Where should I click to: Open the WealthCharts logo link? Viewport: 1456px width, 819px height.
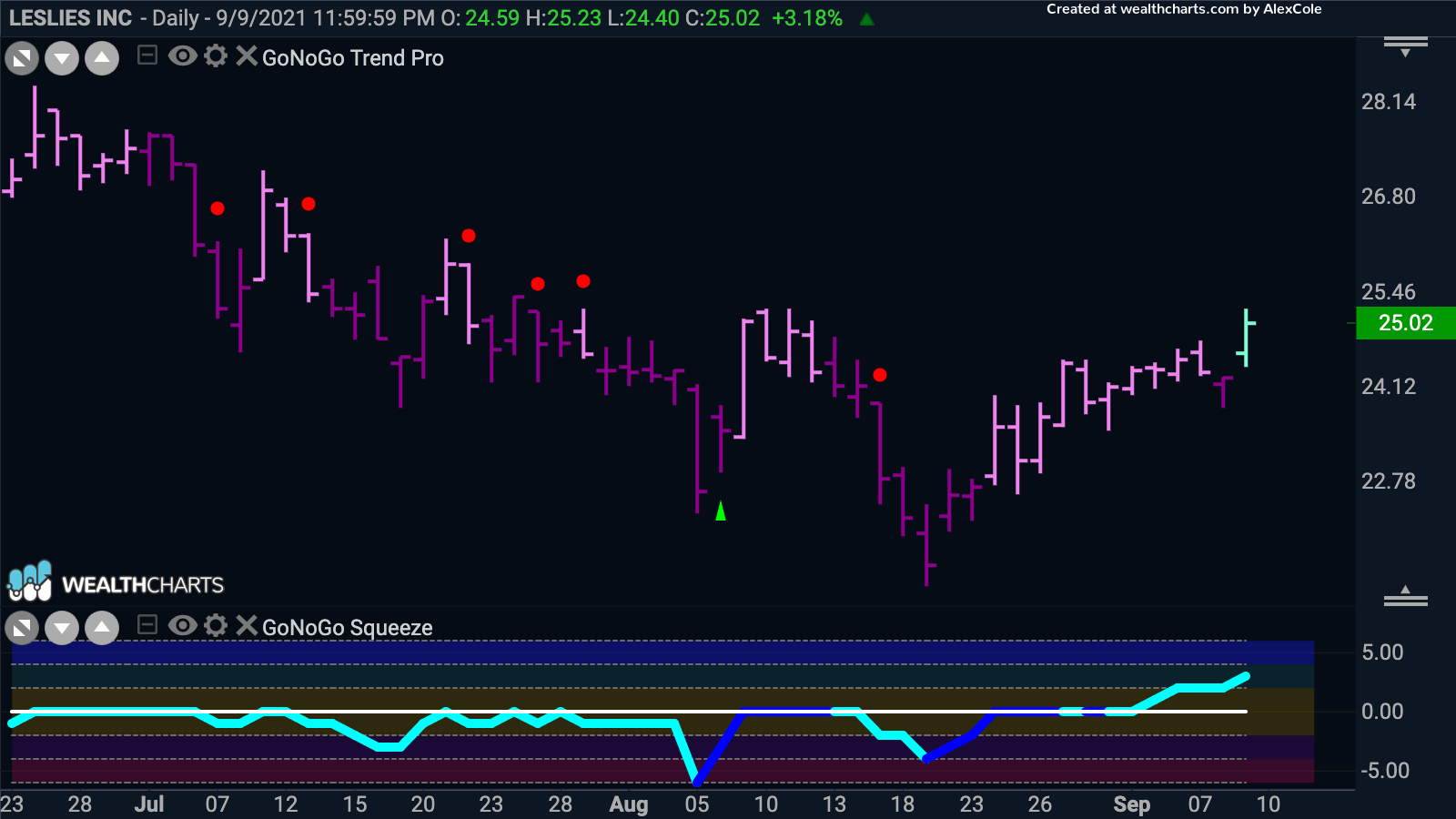coord(116,582)
